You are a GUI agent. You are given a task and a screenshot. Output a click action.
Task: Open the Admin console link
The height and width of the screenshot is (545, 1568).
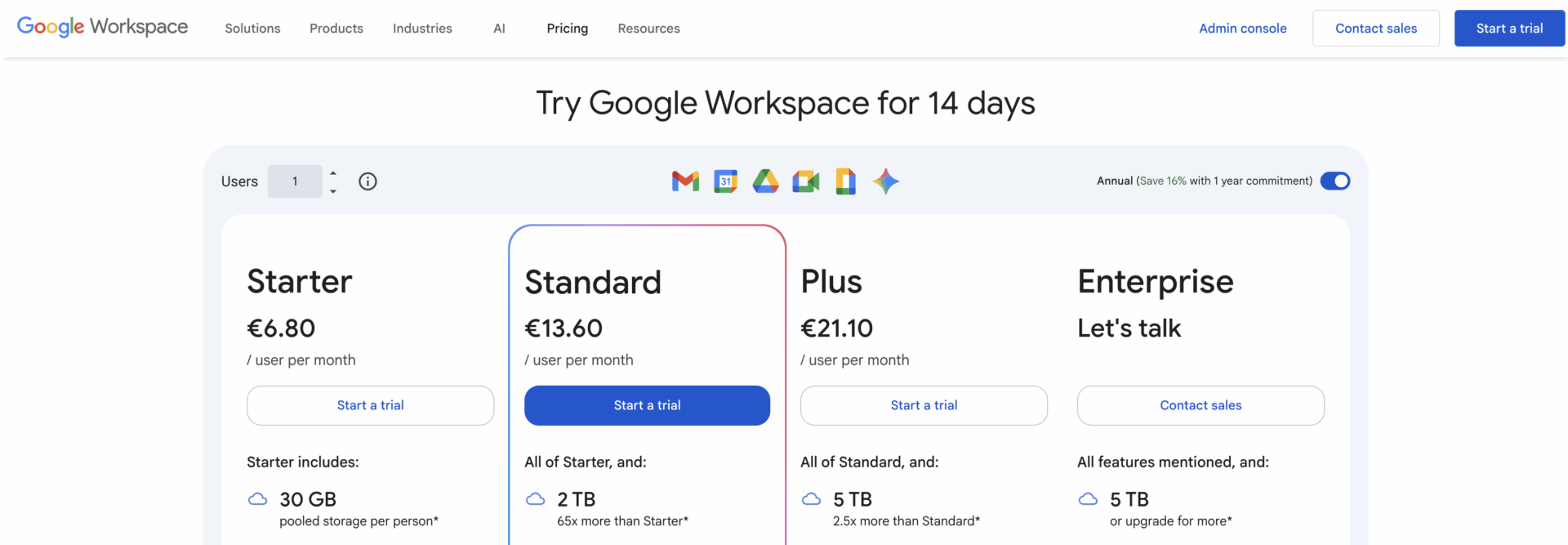pyautogui.click(x=1242, y=29)
